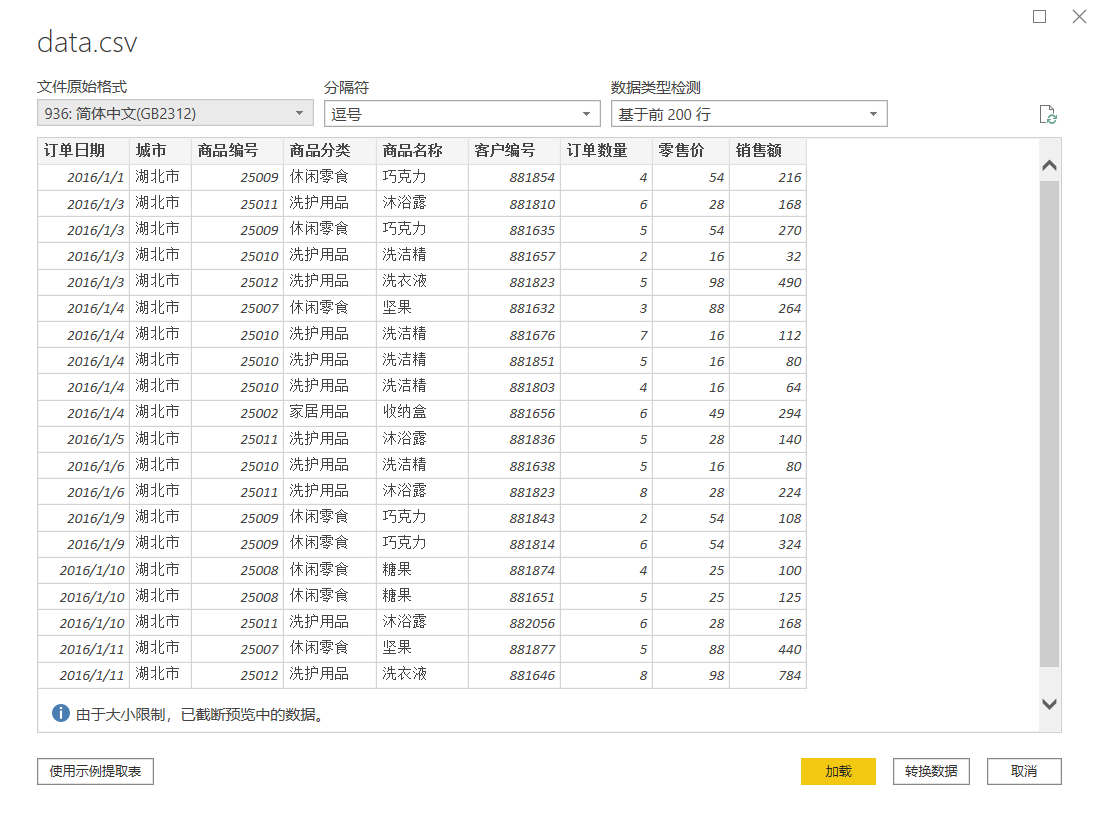
Task: Click customer number cell 881635
Action: point(514,230)
